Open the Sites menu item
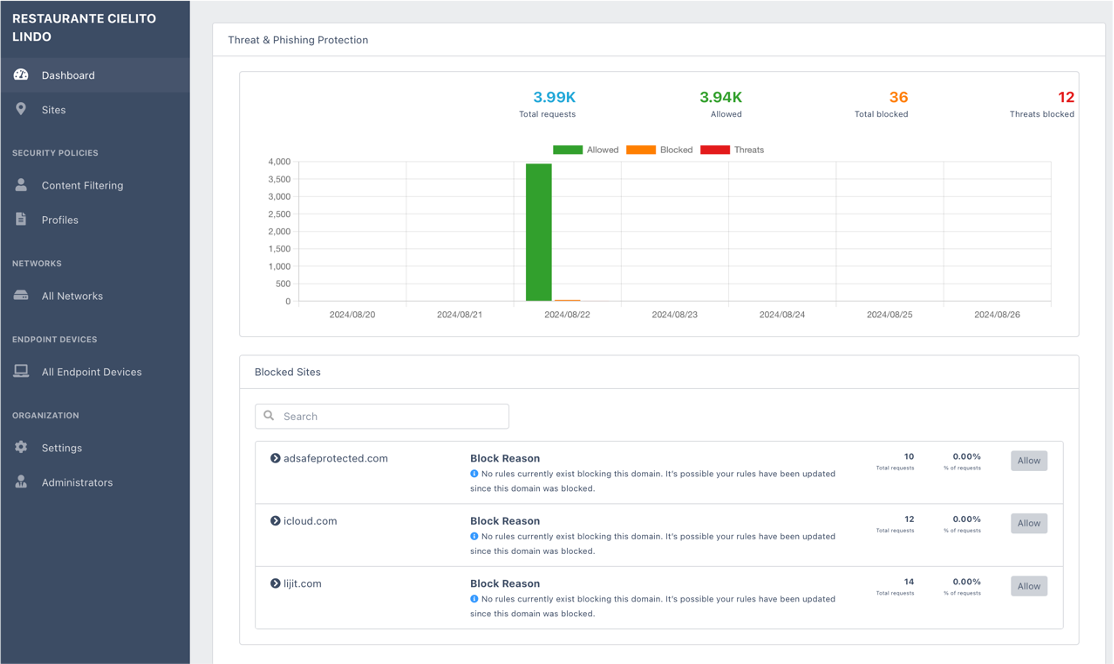The height and width of the screenshot is (664, 1114). (x=95, y=109)
